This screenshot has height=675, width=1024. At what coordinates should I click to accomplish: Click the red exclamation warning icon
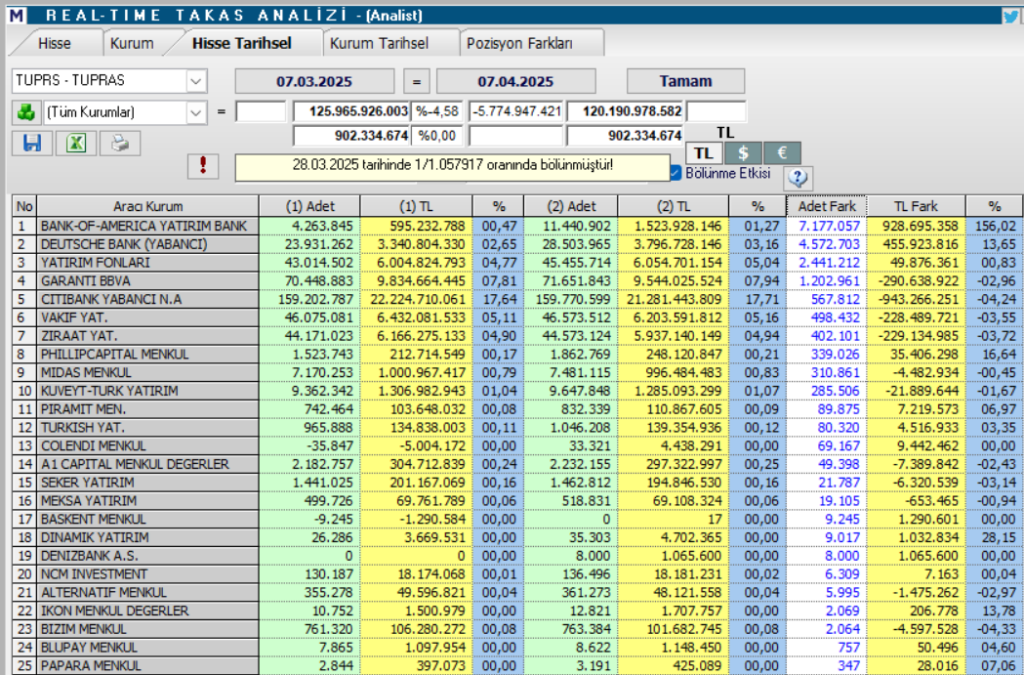pos(203,166)
